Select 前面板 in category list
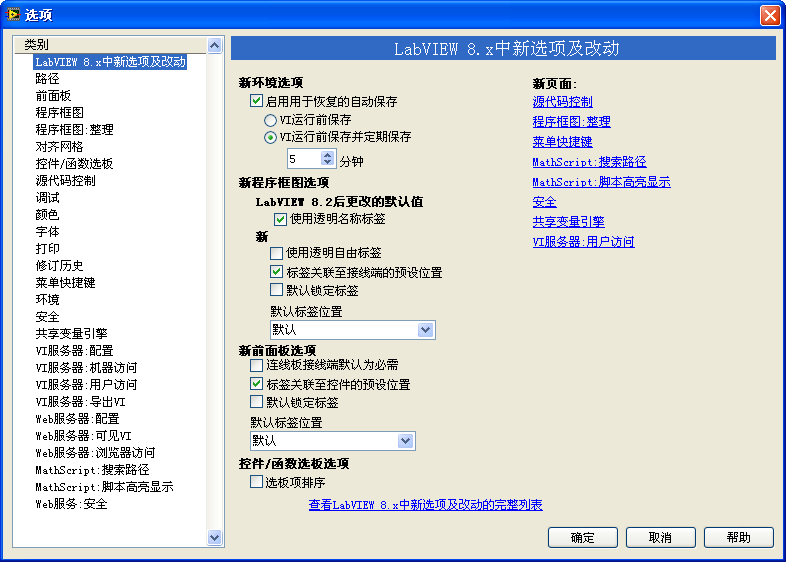Viewport: 786px width, 562px height. [x=54, y=96]
